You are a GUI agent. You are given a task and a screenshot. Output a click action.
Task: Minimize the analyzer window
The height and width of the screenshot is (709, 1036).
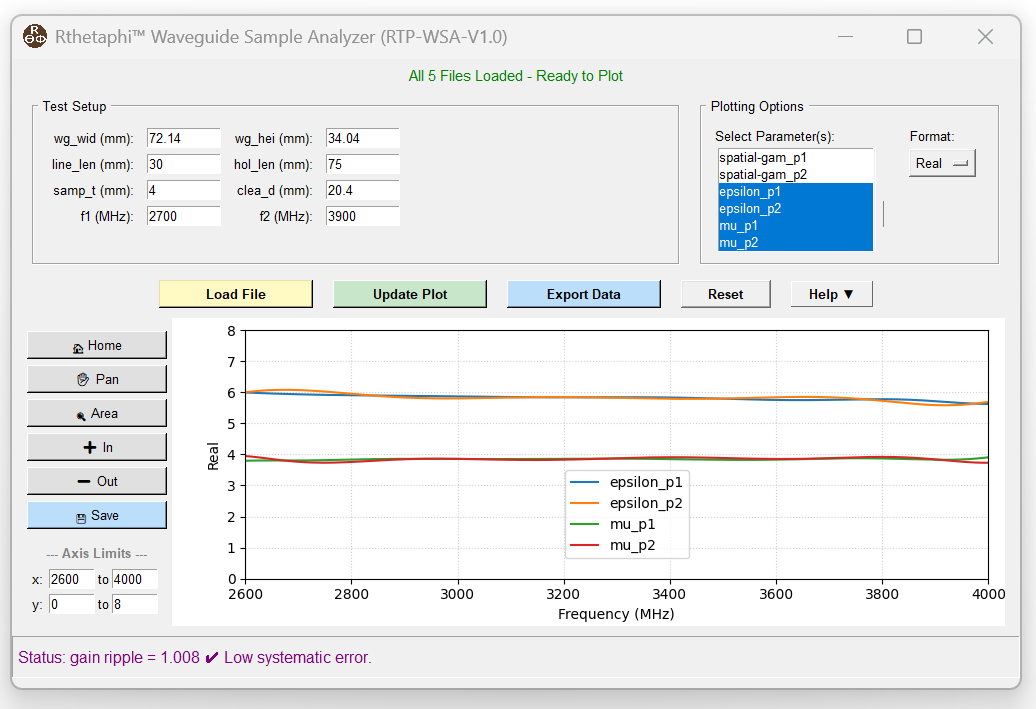point(846,36)
